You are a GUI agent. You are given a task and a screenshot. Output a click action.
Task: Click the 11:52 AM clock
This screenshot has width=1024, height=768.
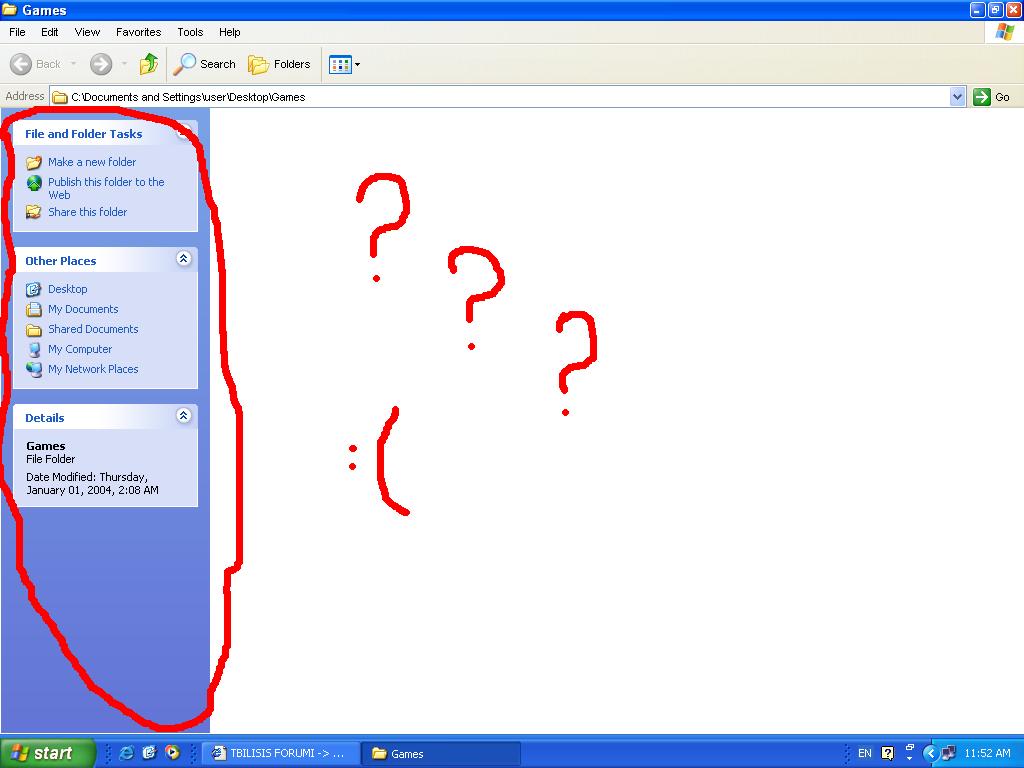987,753
